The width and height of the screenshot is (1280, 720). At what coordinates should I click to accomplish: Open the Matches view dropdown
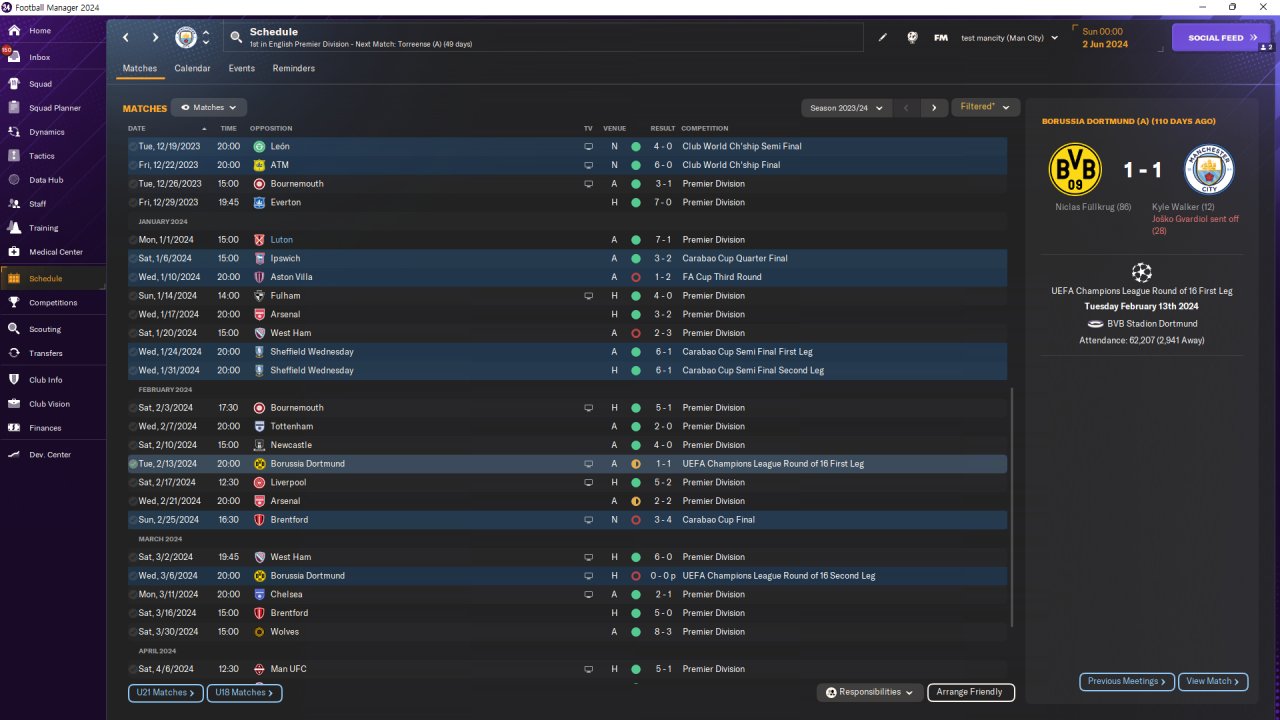209,107
